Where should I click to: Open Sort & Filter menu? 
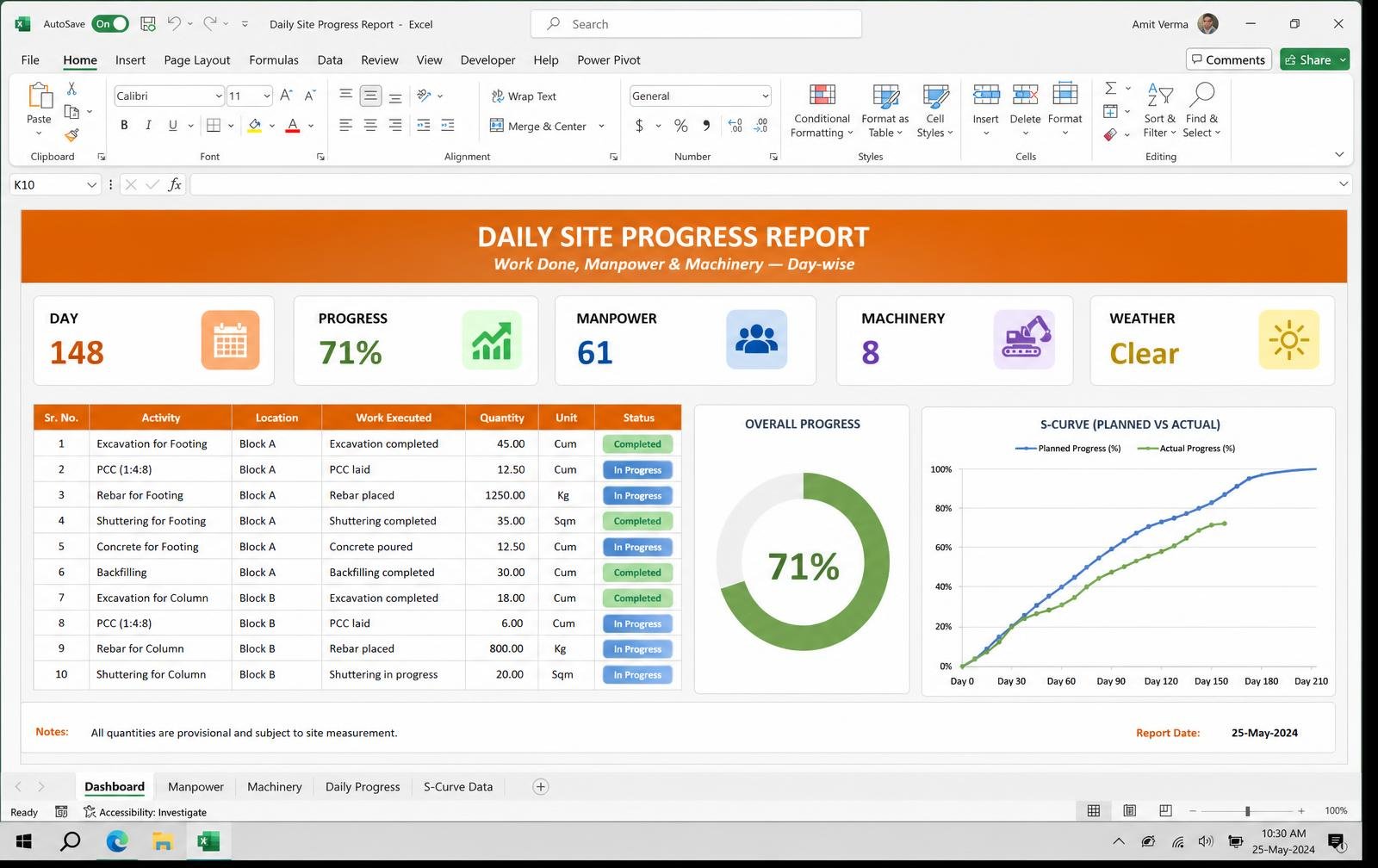1159,111
